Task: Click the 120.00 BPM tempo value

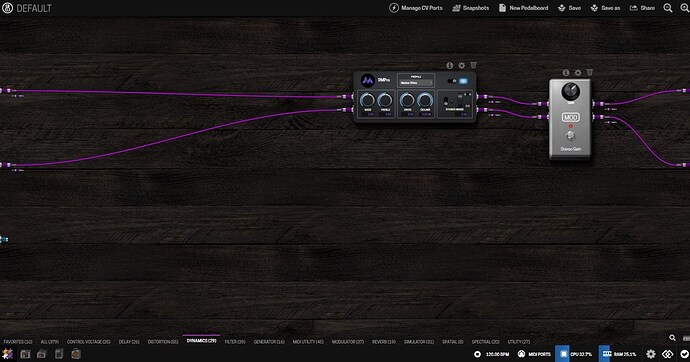Action: (x=498, y=354)
